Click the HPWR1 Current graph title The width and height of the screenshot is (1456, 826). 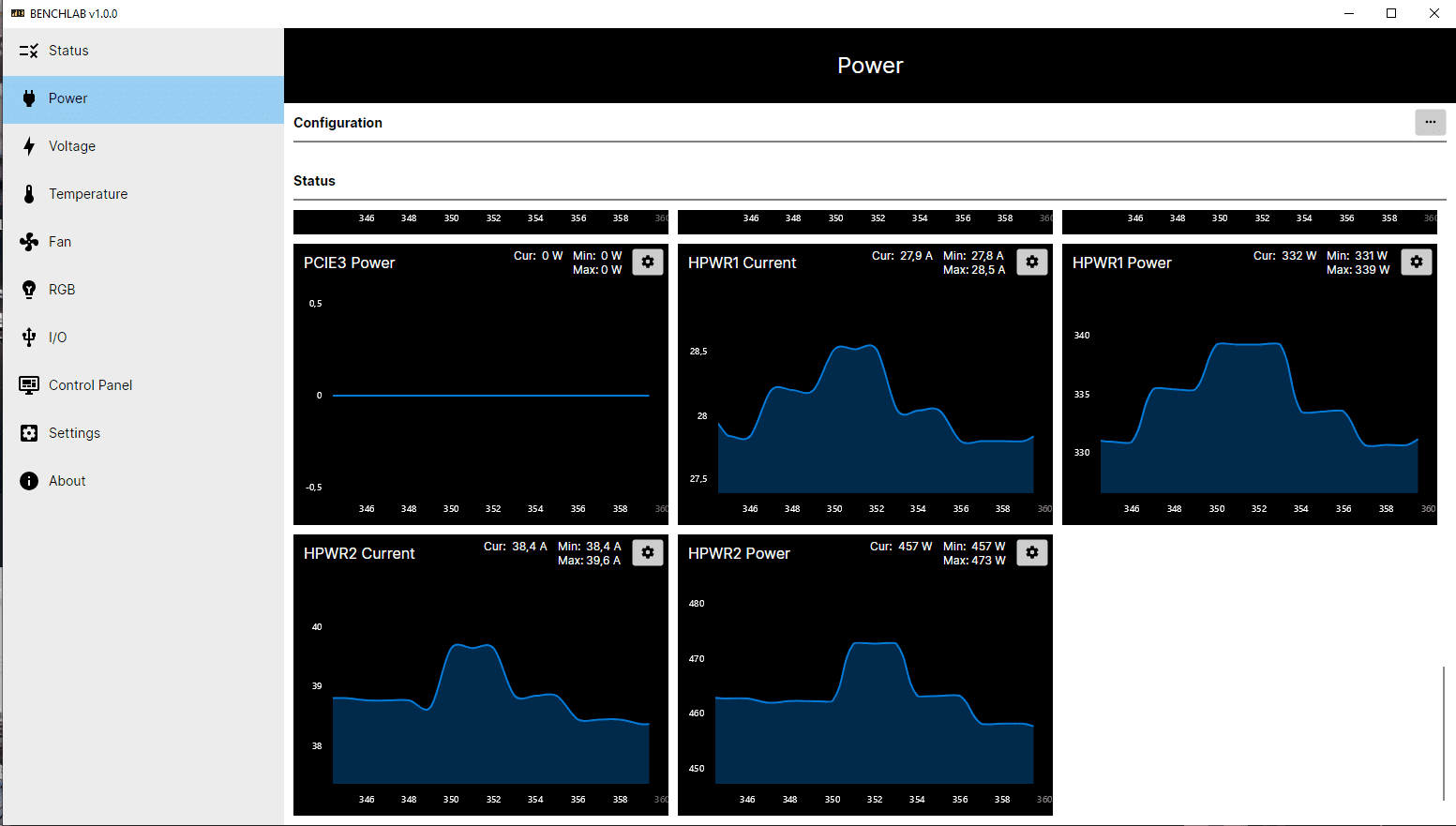(742, 263)
